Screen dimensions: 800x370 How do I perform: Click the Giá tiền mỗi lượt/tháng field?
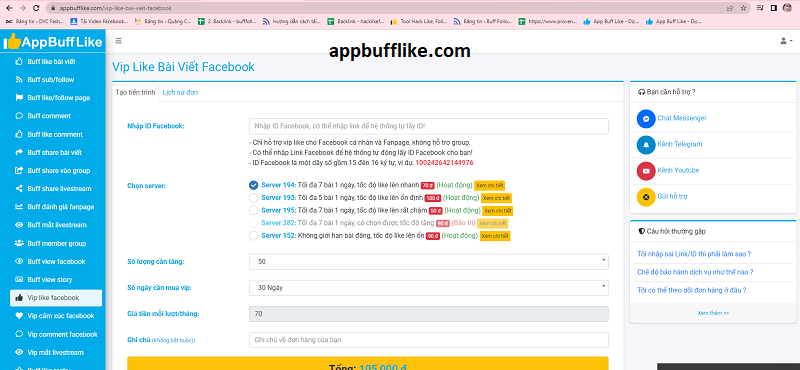429,314
